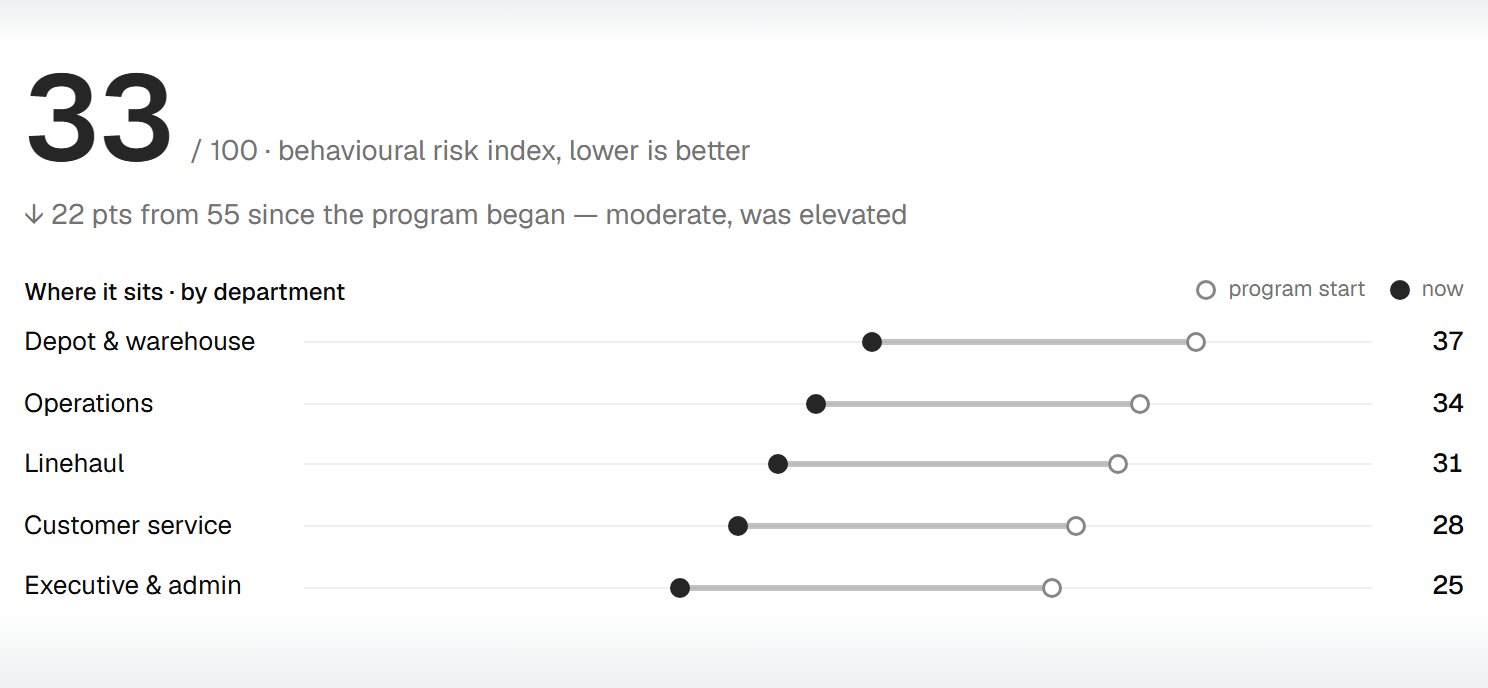Image resolution: width=1488 pixels, height=688 pixels.
Task: Open the Operations department row label
Action: click(89, 404)
